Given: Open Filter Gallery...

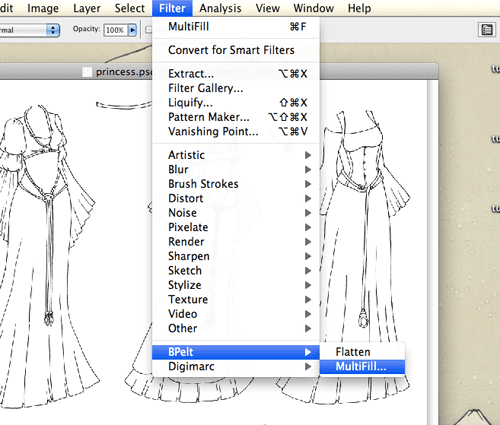Looking at the screenshot, I should pos(236,88).
